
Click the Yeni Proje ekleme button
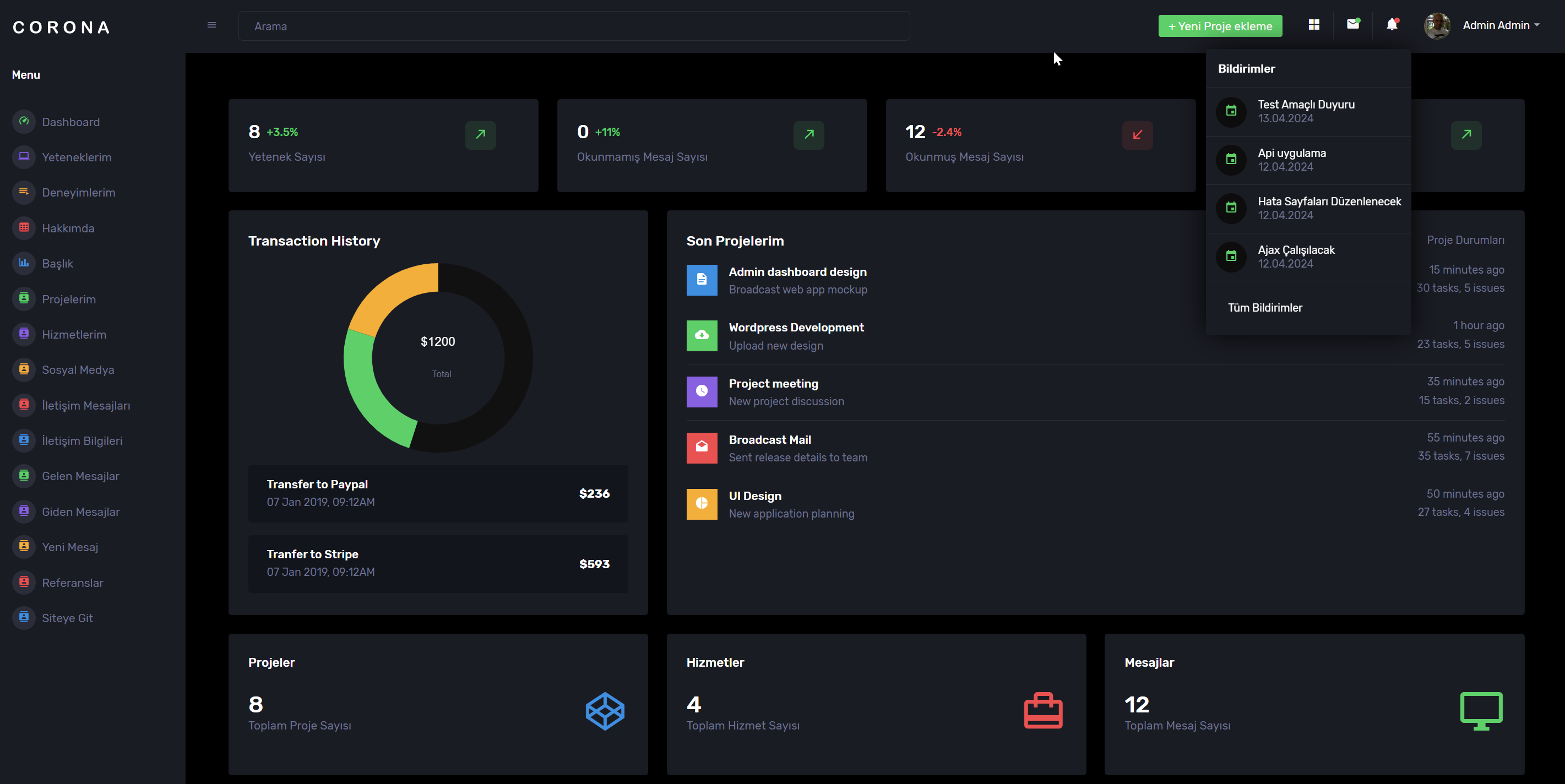pos(1220,26)
